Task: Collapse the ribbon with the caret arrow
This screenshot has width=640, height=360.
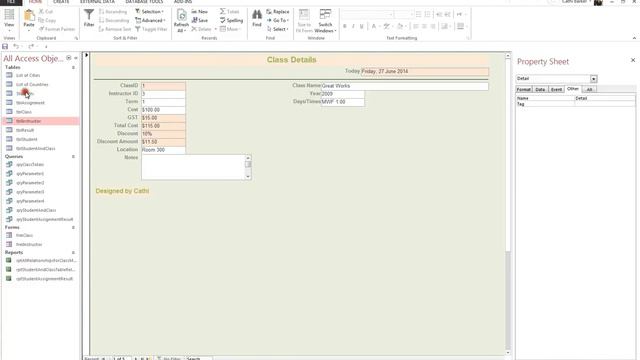Action: (634, 38)
